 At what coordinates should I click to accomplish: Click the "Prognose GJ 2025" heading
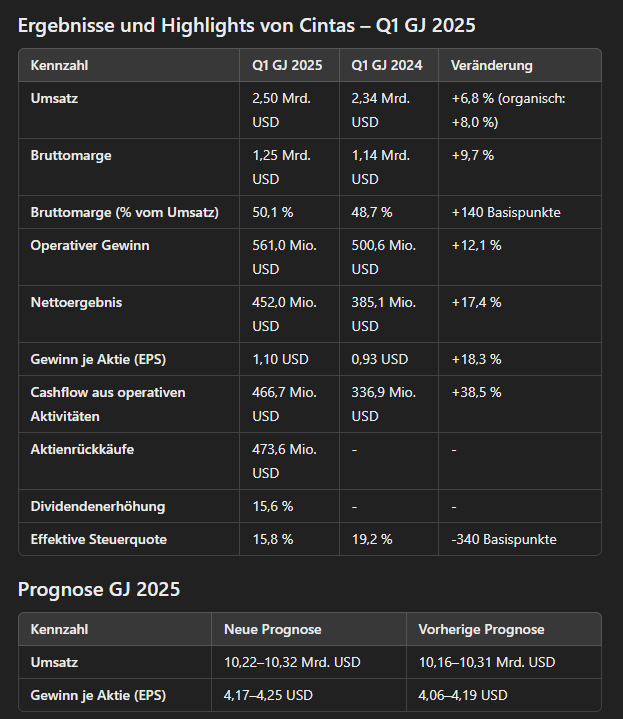coord(99,589)
